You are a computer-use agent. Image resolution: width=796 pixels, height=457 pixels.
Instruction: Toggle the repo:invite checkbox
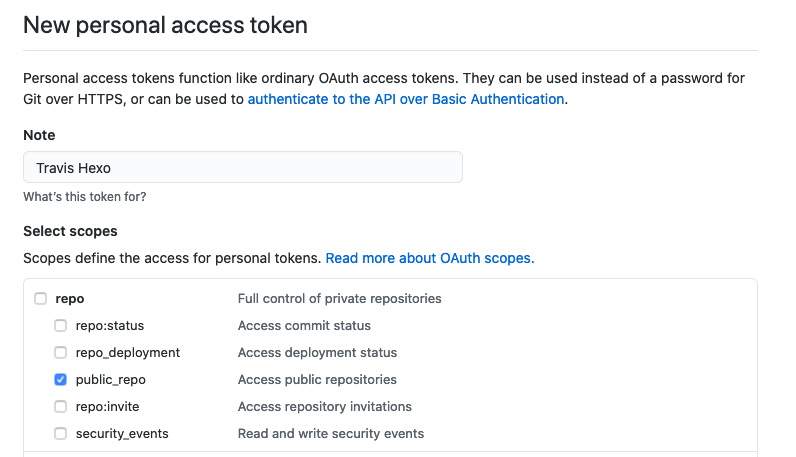click(x=60, y=406)
